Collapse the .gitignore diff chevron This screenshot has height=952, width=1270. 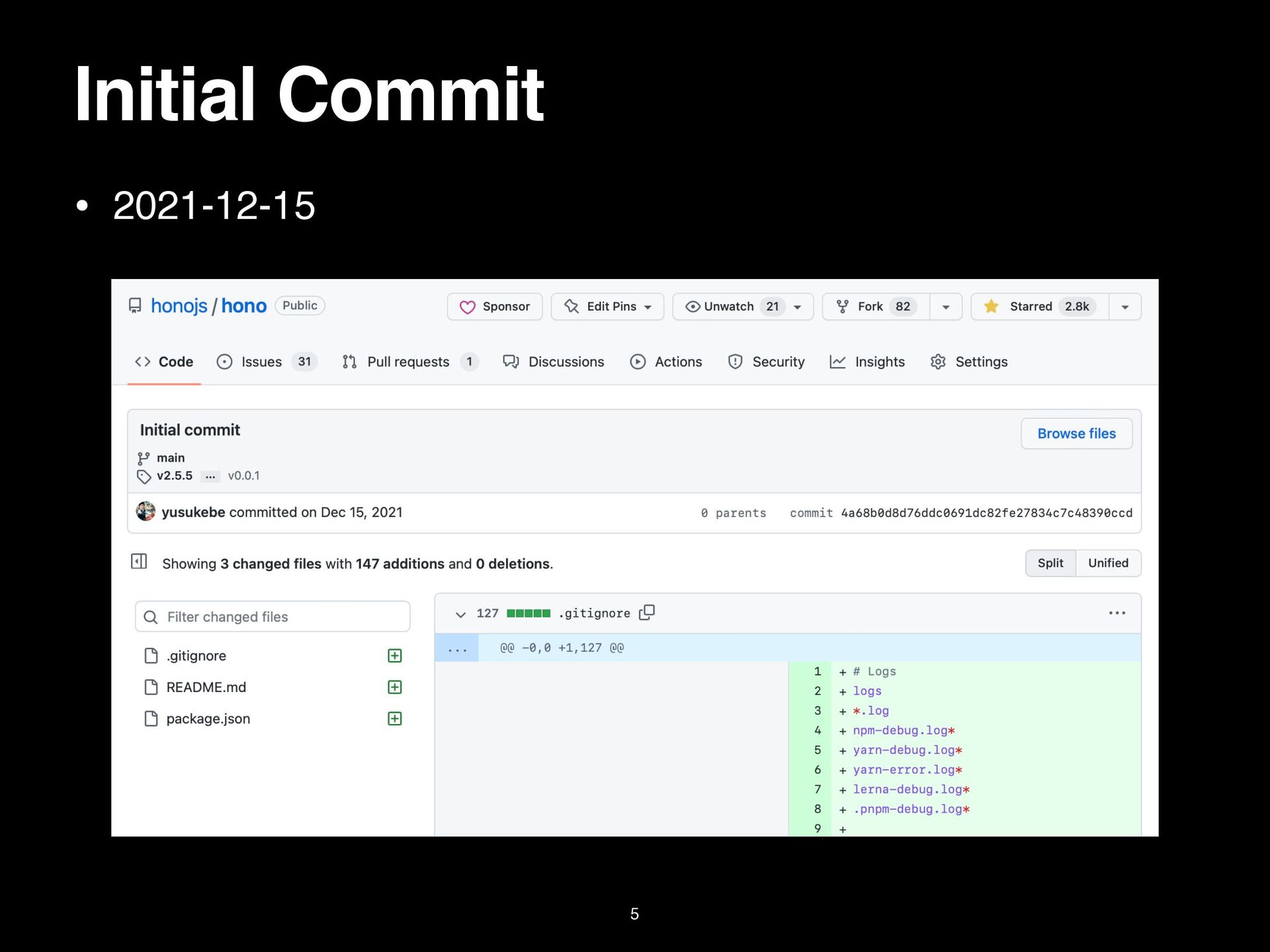pos(460,614)
